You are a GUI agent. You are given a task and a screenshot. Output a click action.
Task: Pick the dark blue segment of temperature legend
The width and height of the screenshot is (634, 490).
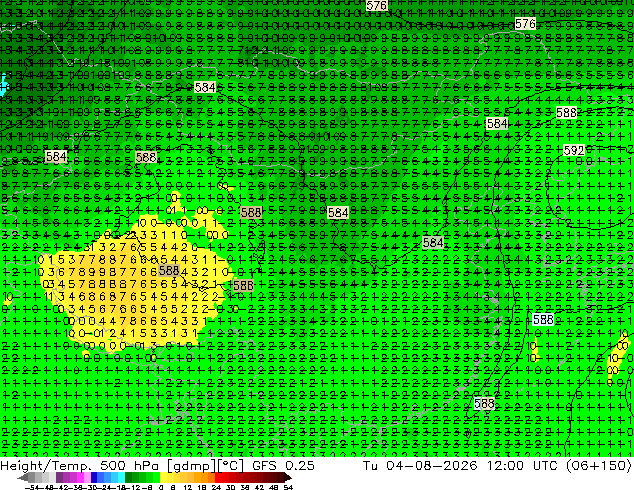[x=94, y=477]
